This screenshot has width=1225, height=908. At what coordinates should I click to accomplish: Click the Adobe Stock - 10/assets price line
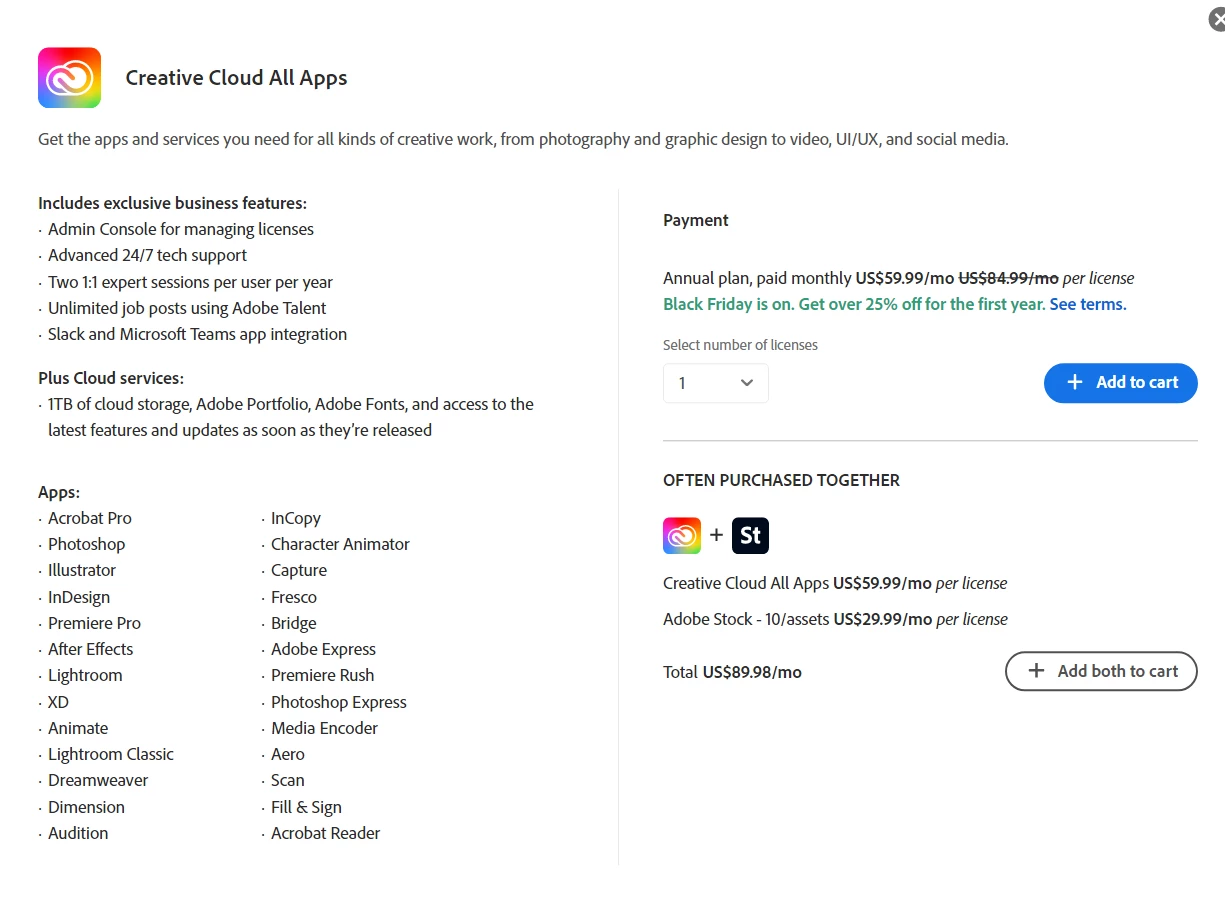835,619
